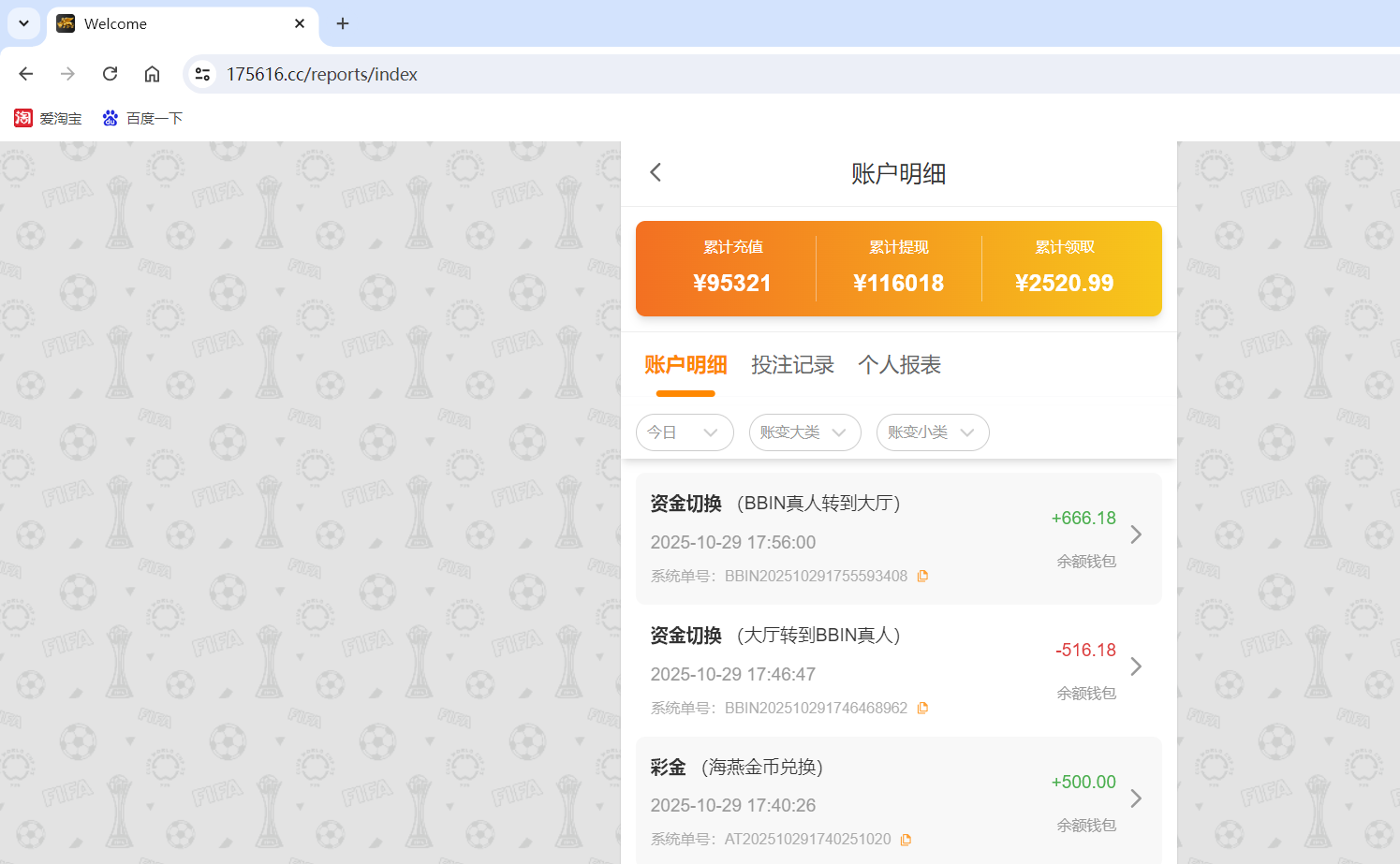Copy order number AT202510291740251020 via copy icon
1400x864 pixels.
pos(906,839)
